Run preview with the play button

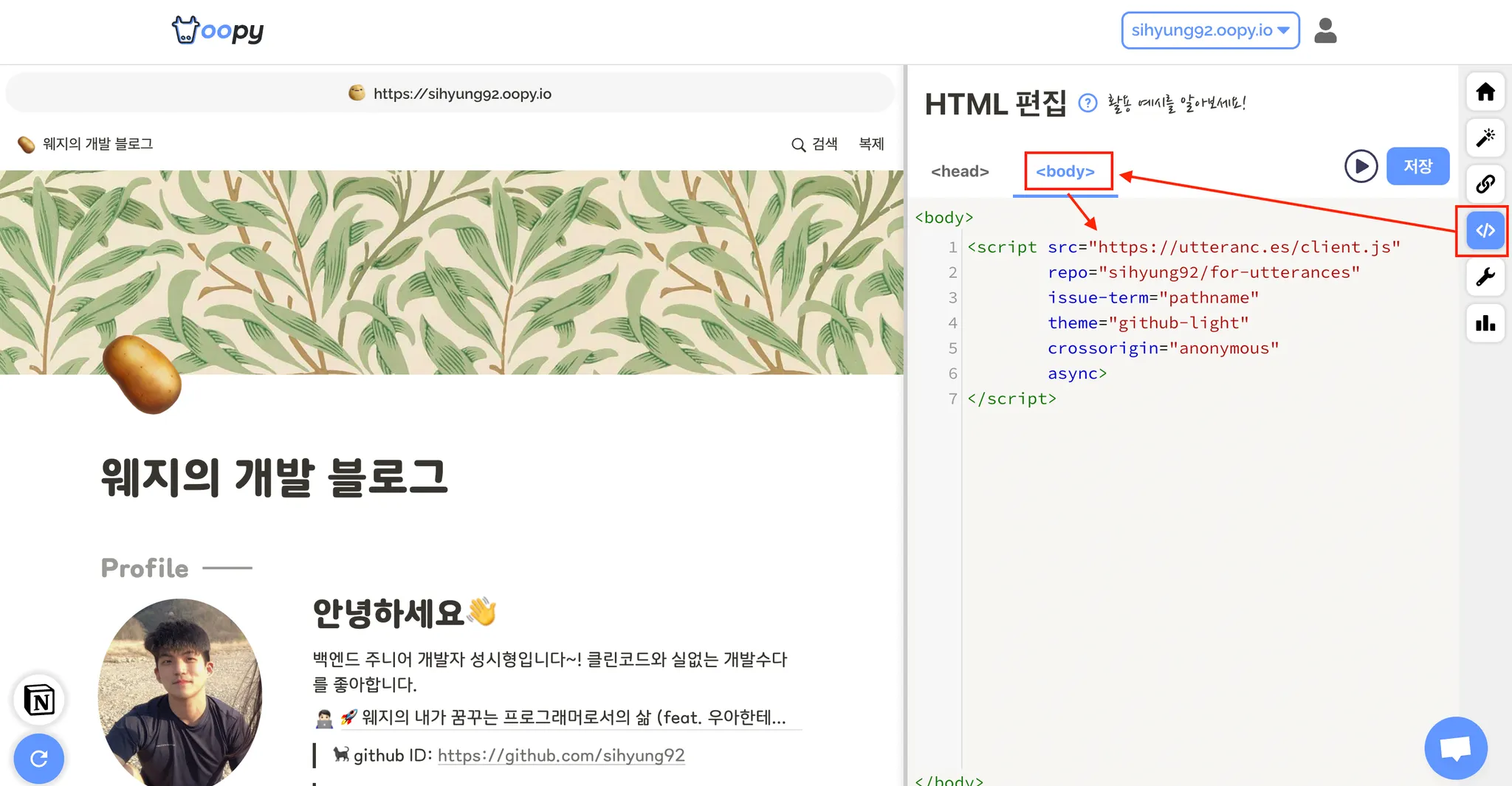[x=1361, y=166]
